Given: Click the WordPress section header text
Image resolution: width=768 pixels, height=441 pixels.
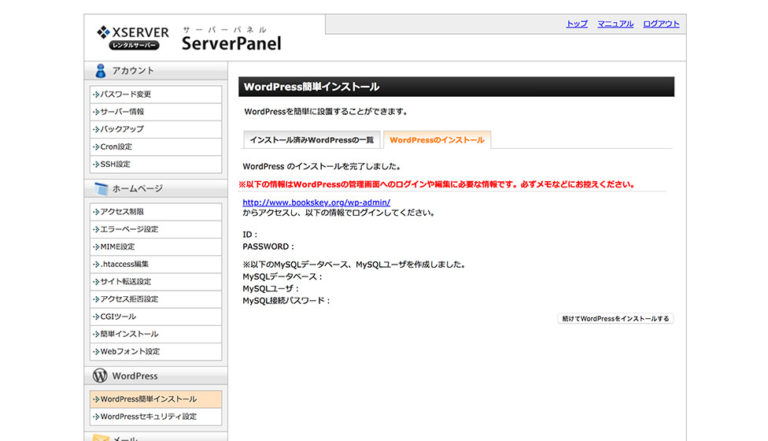Looking at the screenshot, I should [135, 376].
